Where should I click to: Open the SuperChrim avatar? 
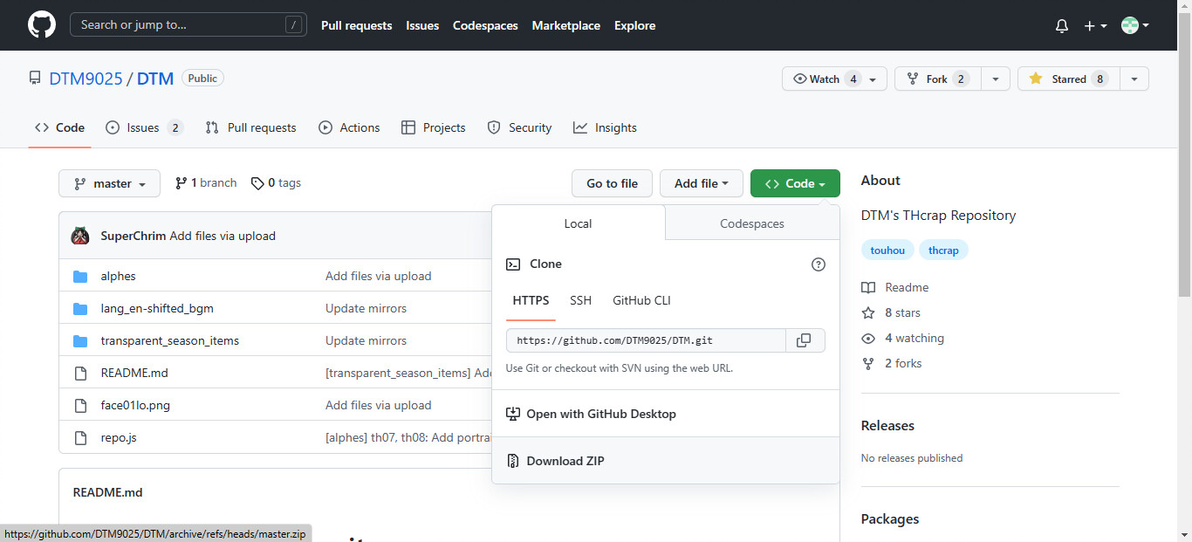(x=81, y=236)
